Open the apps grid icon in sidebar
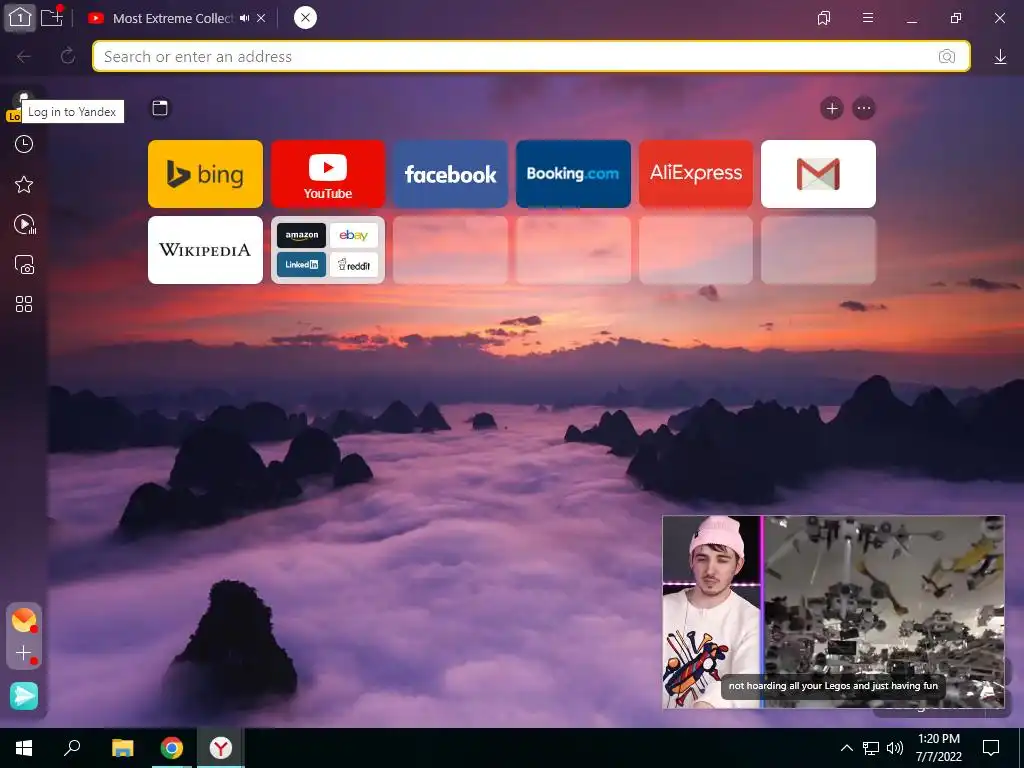Viewport: 1024px width, 768px height. coord(24,304)
